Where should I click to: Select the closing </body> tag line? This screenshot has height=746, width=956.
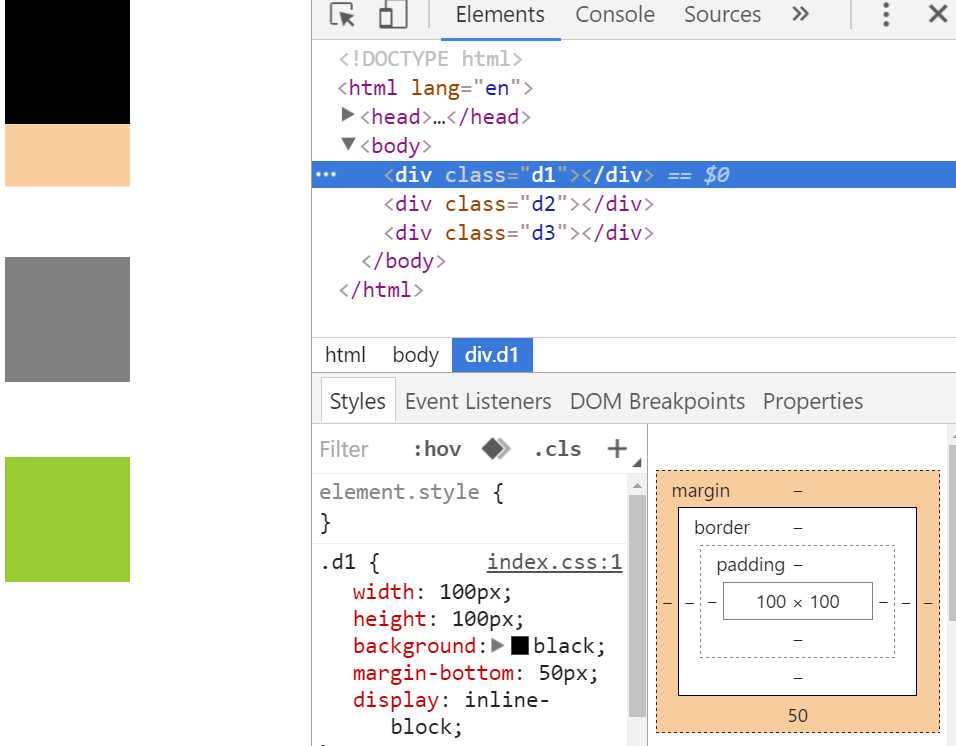403,261
